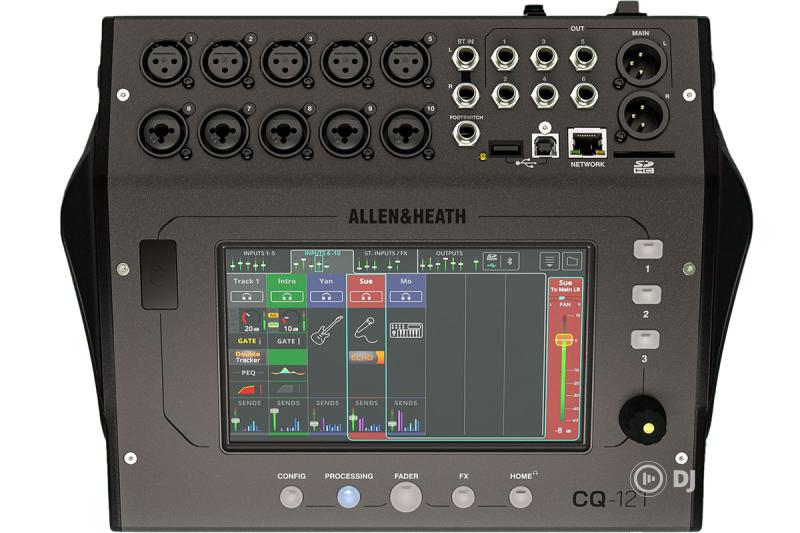Select the Intro channel name header
The height and width of the screenshot is (533, 800).
(x=287, y=281)
